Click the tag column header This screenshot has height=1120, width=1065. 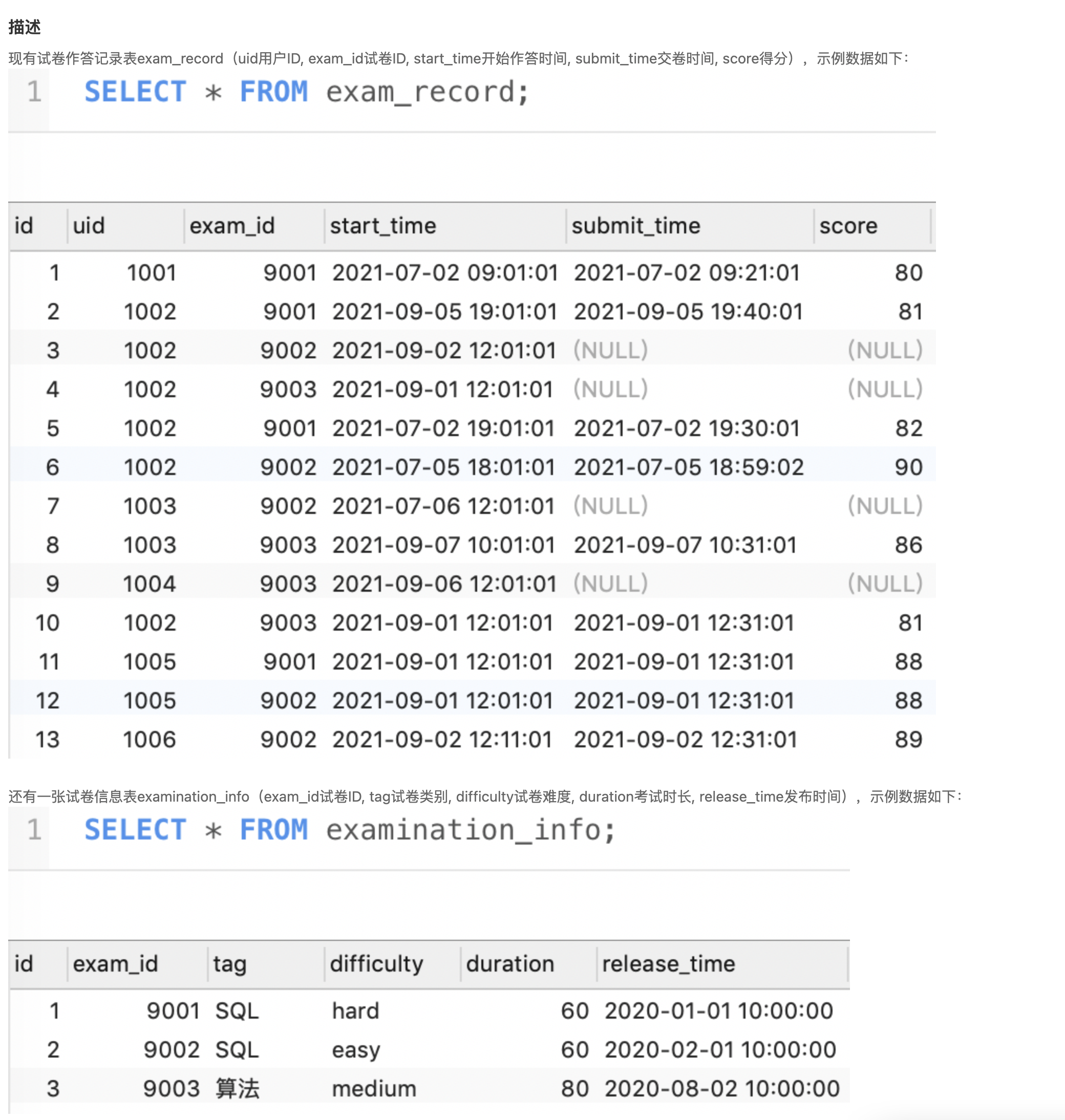coord(229,964)
